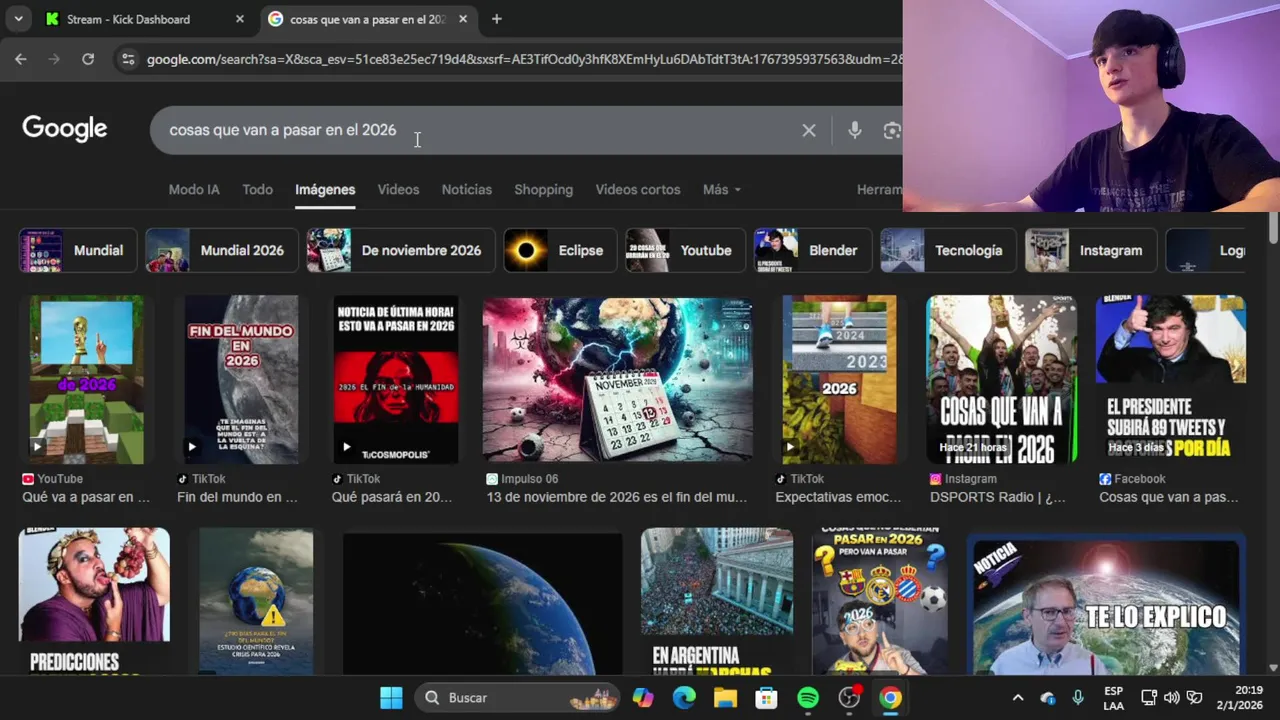The width and height of the screenshot is (1280, 720).
Task: Open a new browser tab
Action: pos(496,19)
